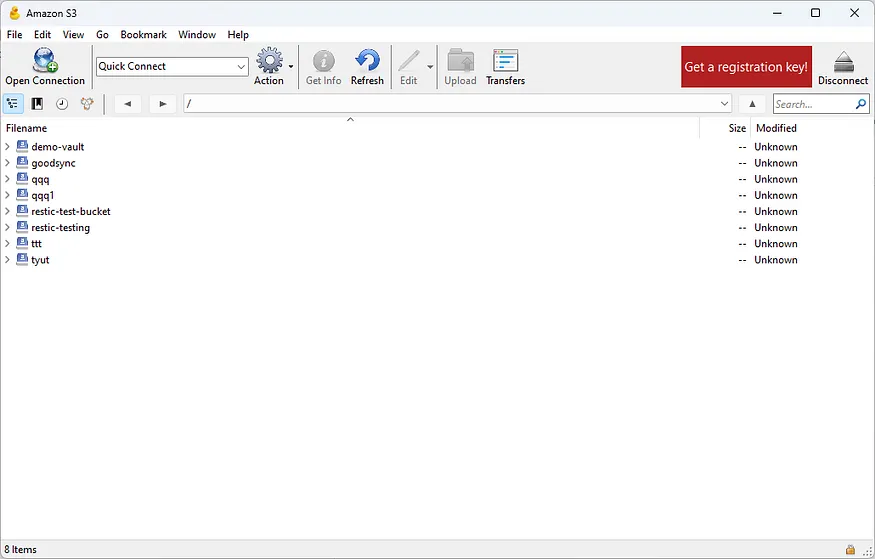The width and height of the screenshot is (875, 559).
Task: Click in the Search field
Action: coord(812,104)
